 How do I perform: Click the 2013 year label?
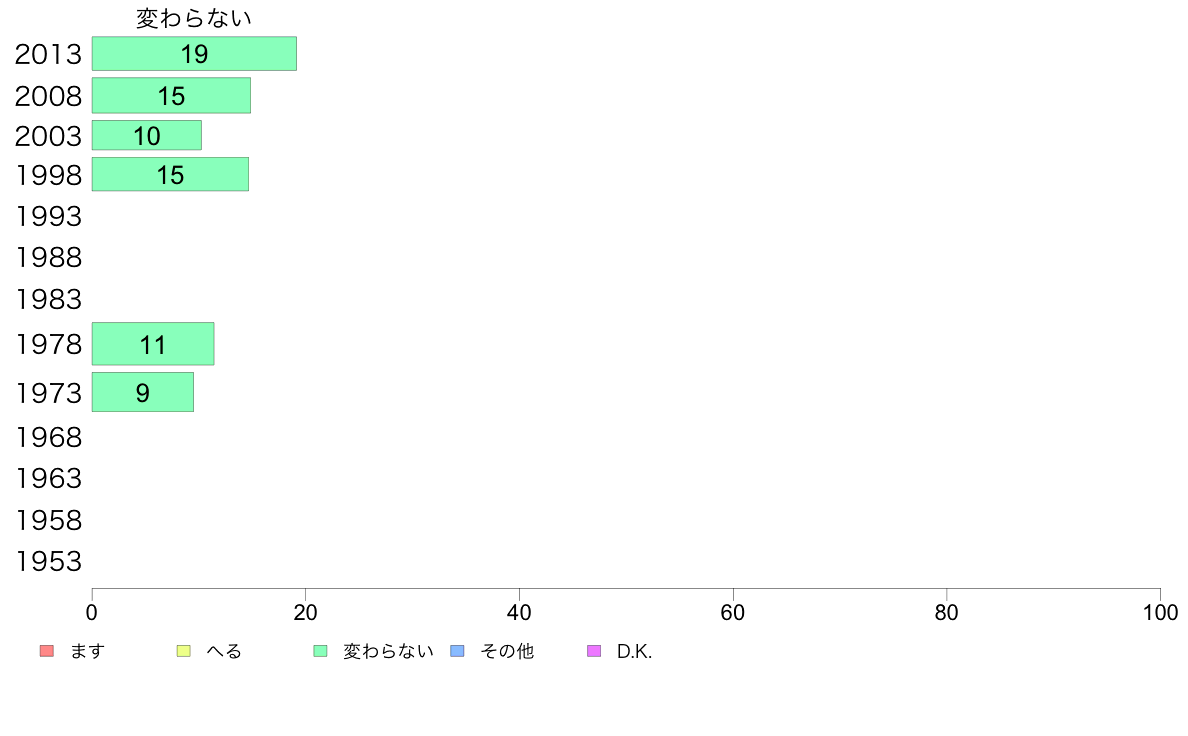pos(48,55)
